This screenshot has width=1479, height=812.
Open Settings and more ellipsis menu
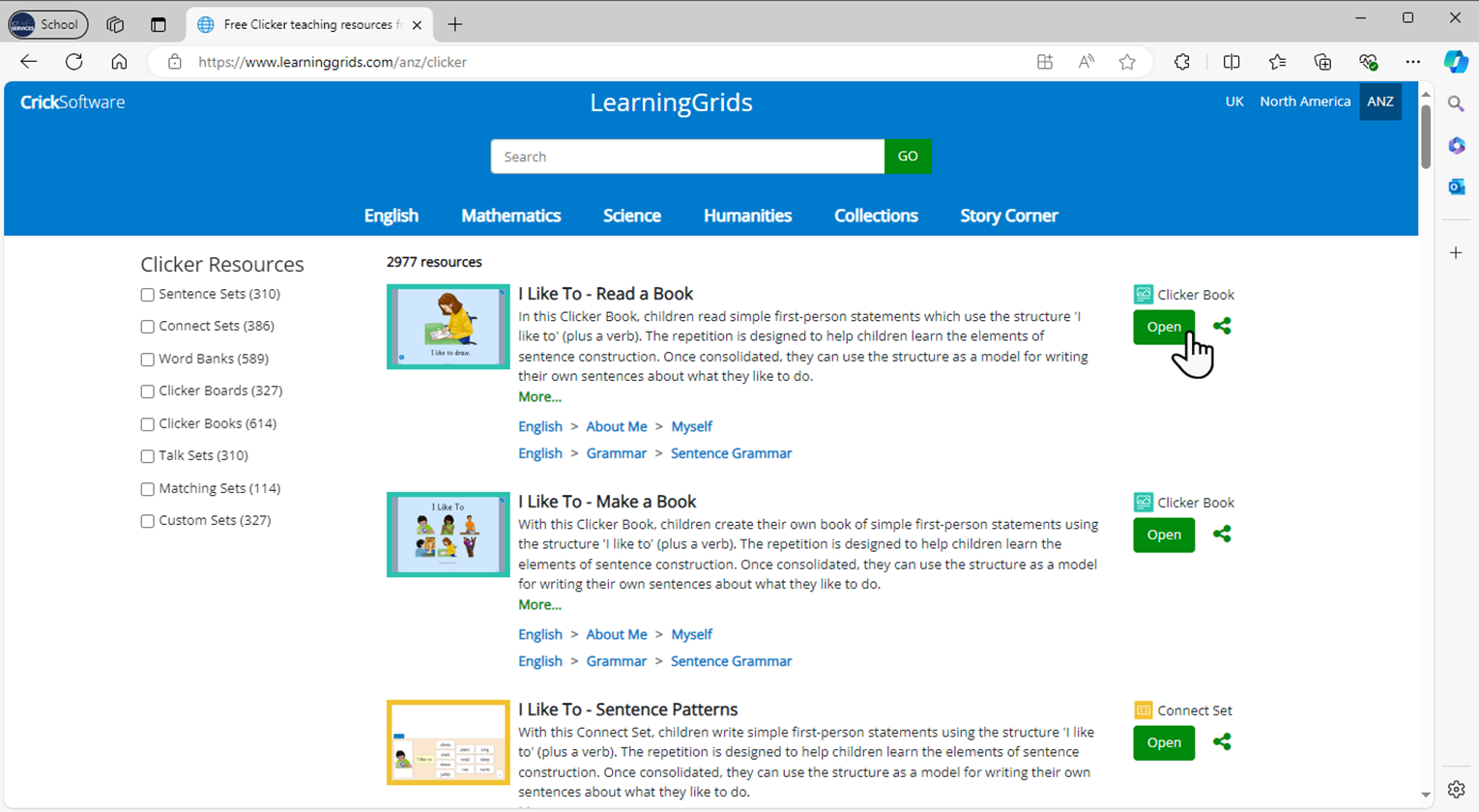pyautogui.click(x=1413, y=62)
